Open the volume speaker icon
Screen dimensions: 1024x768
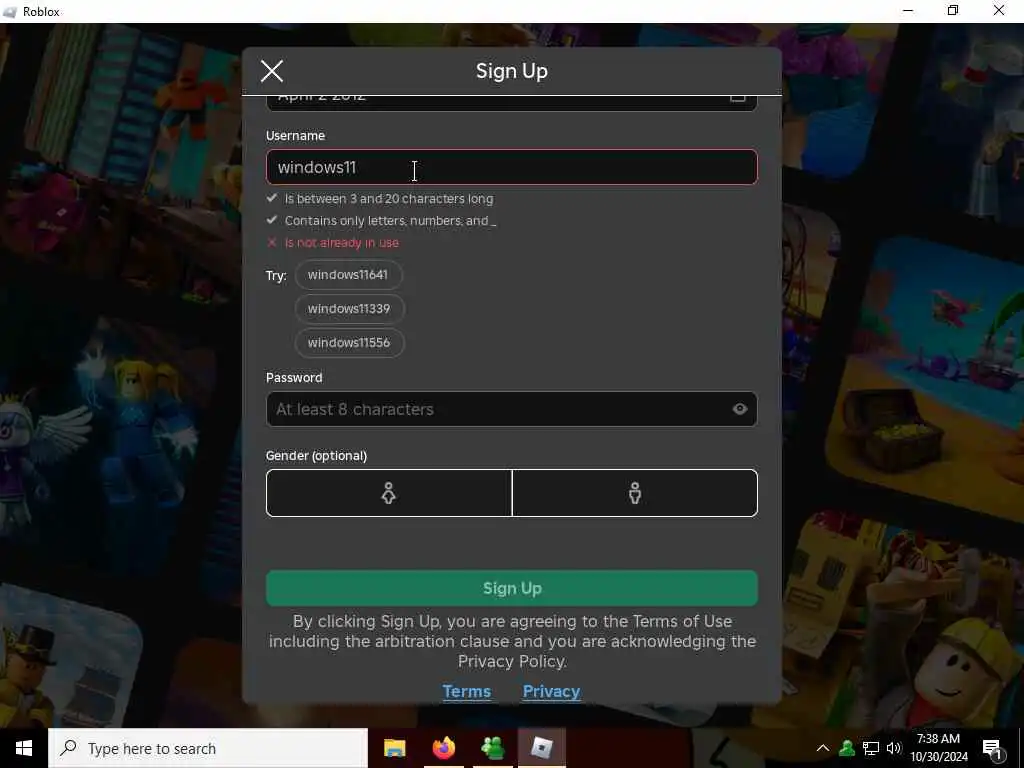tap(894, 748)
